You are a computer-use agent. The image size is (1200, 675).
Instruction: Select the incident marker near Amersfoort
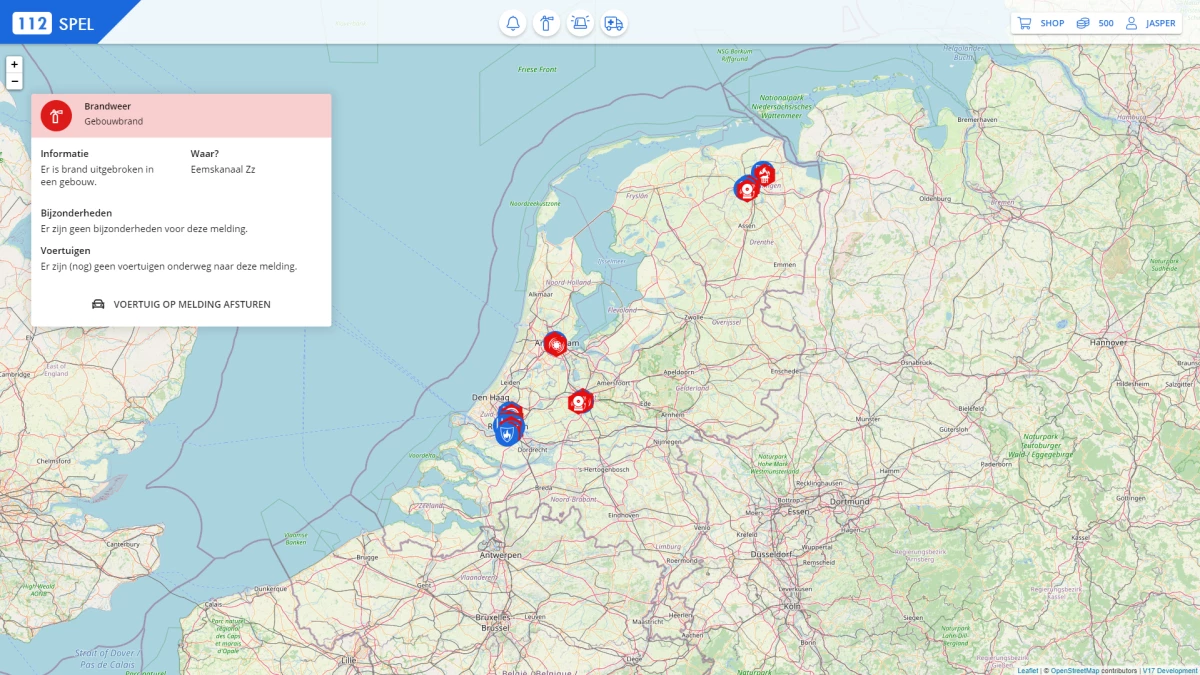580,401
